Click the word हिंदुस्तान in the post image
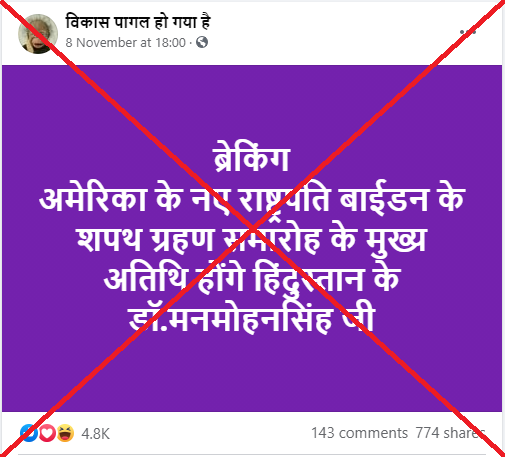This screenshot has height=457, width=505. 309,279
